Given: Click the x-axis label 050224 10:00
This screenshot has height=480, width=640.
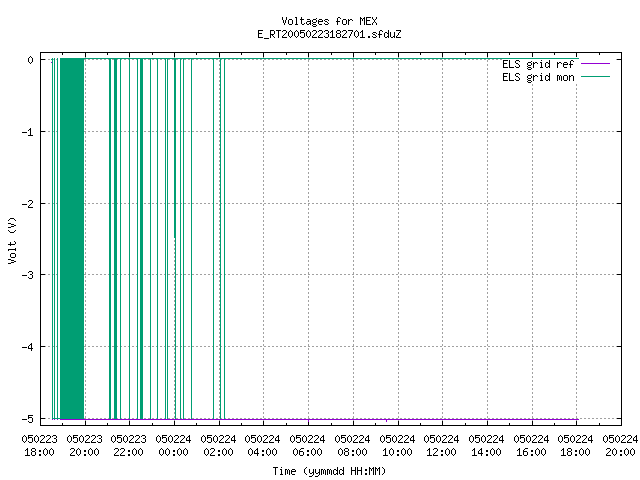Looking at the screenshot, I should [397, 446].
